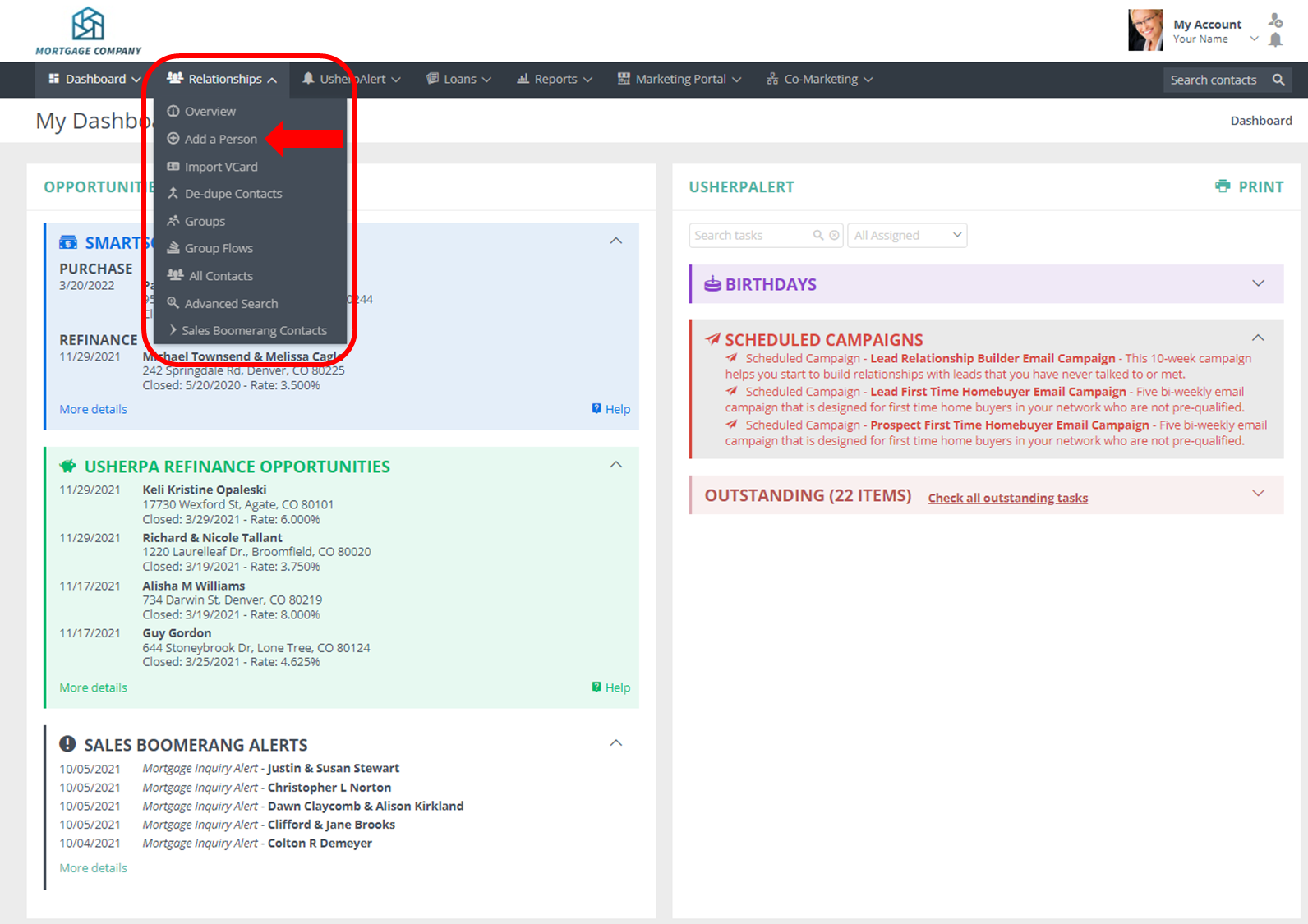Open the profile photo thumbnail

tap(1145, 30)
